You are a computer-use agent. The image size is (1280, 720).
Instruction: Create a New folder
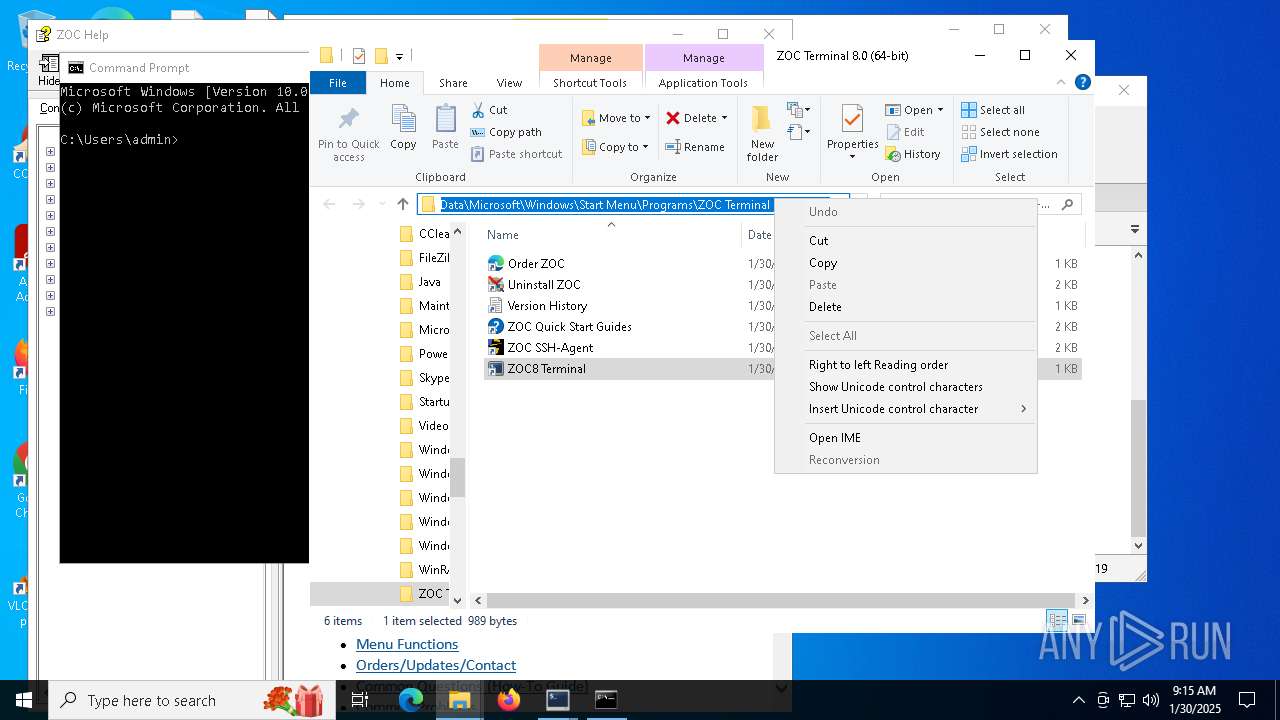pos(762,133)
